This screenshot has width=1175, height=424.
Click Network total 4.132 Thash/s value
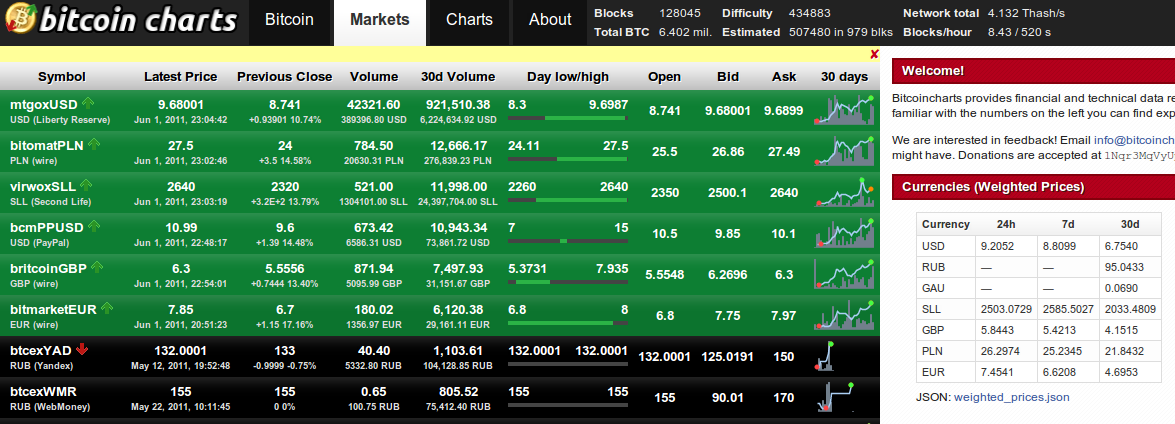click(x=1026, y=13)
